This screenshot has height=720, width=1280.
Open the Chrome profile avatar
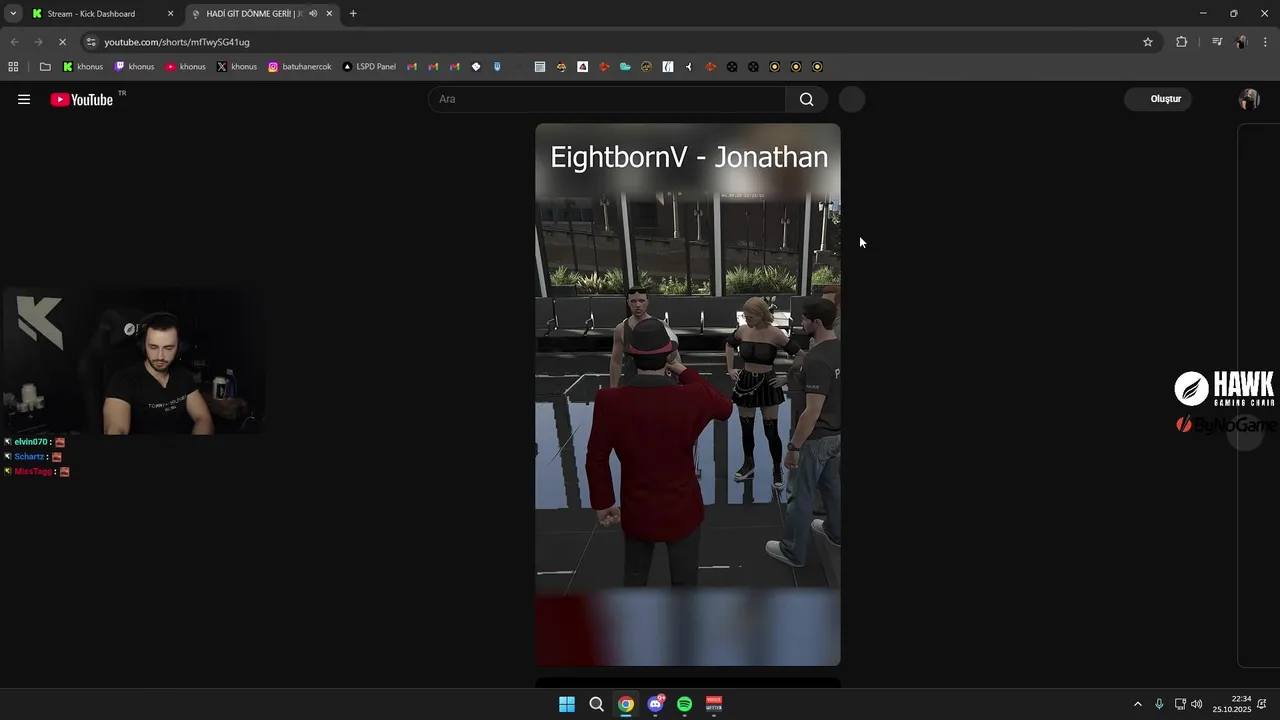[x=1241, y=42]
